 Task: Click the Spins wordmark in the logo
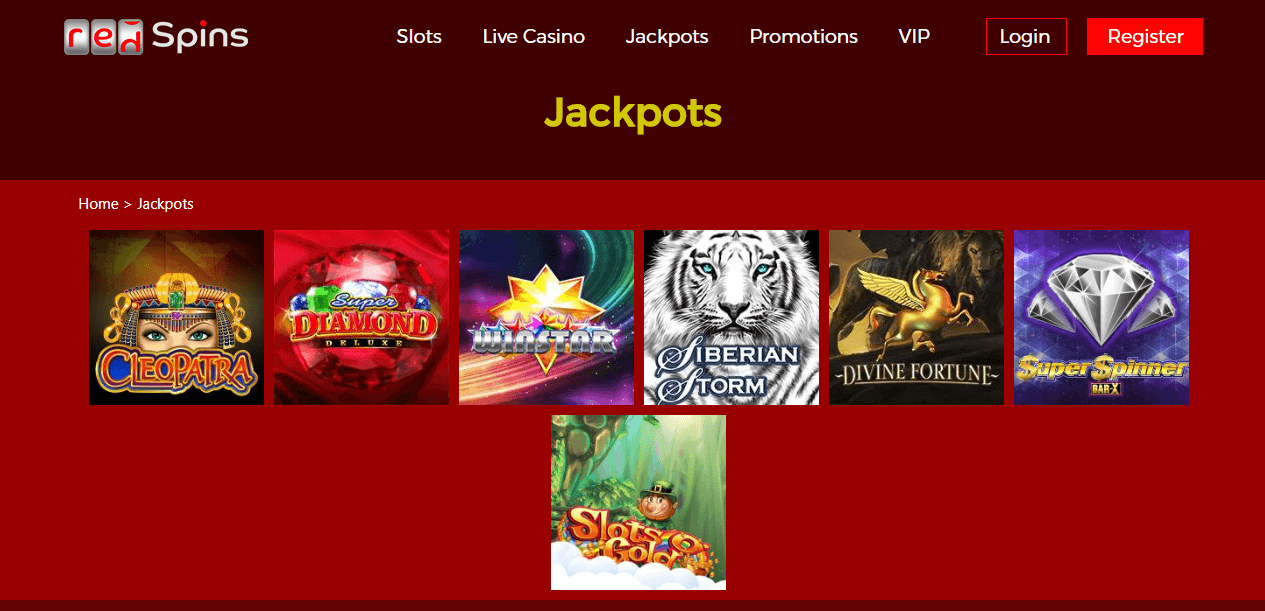[199, 36]
